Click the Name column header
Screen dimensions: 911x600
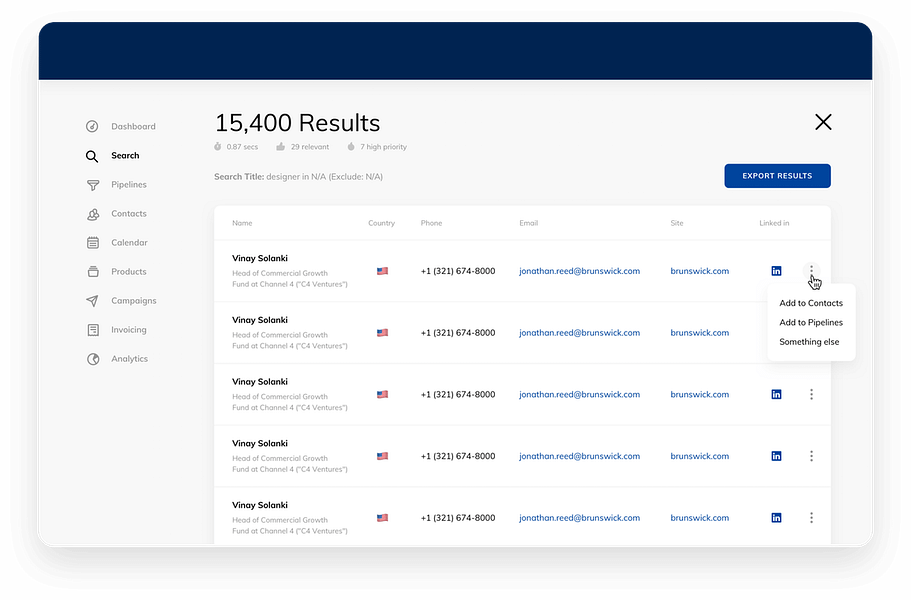click(x=242, y=223)
